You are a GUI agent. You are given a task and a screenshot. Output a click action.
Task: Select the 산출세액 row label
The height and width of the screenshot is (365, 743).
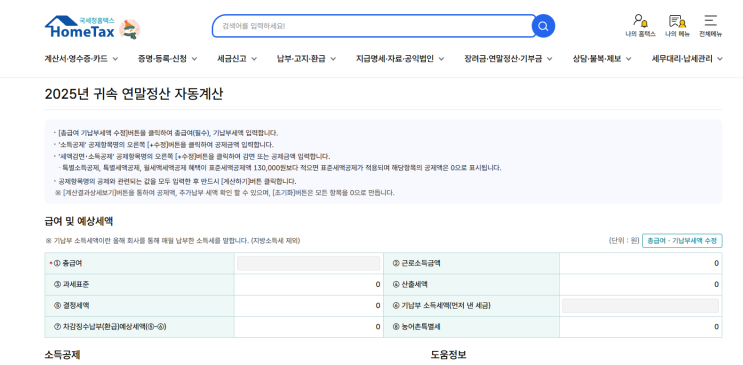[x=410, y=284]
